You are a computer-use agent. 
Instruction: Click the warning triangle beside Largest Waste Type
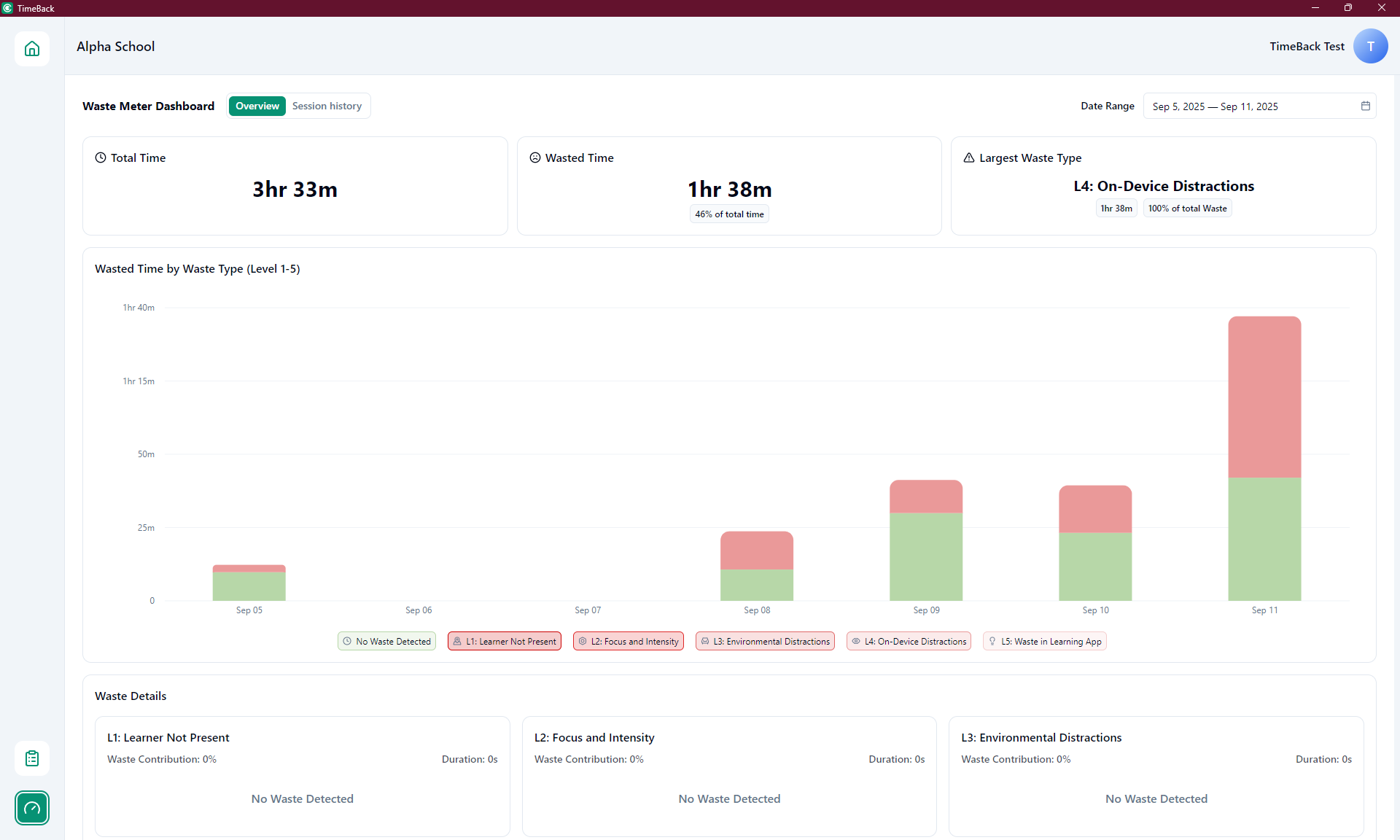[969, 157]
